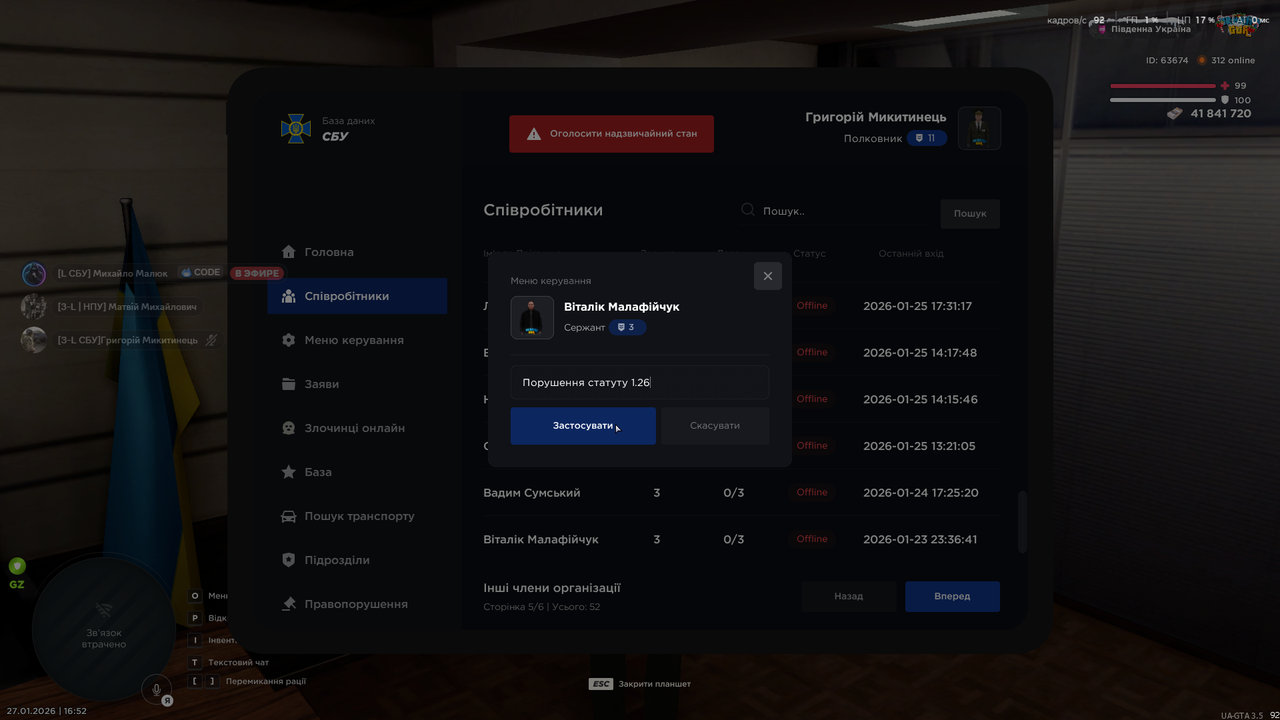Select the Співробітники menu item

pyautogui.click(x=357, y=296)
